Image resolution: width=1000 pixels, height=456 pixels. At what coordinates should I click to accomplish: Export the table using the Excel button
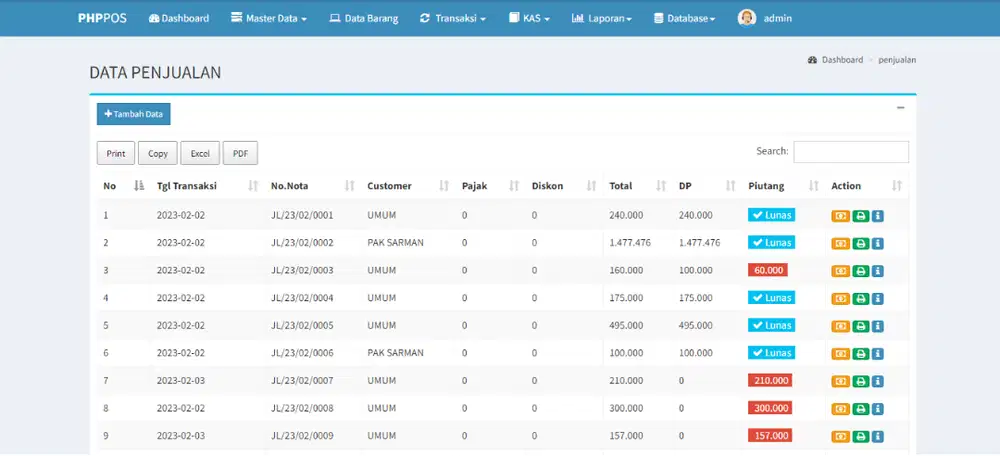point(200,153)
